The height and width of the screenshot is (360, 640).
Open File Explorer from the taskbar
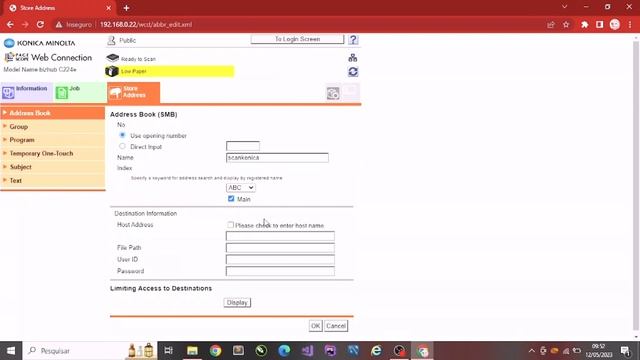tap(192, 351)
